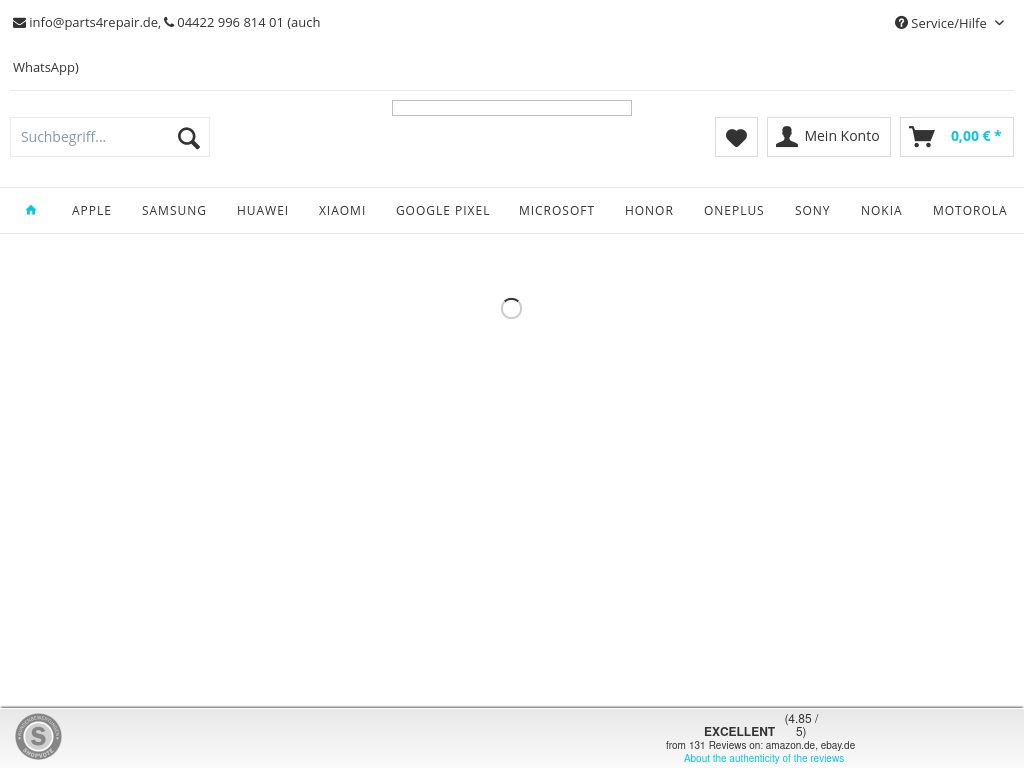Click the search magnifier icon
This screenshot has width=1024, height=768.
(188, 138)
